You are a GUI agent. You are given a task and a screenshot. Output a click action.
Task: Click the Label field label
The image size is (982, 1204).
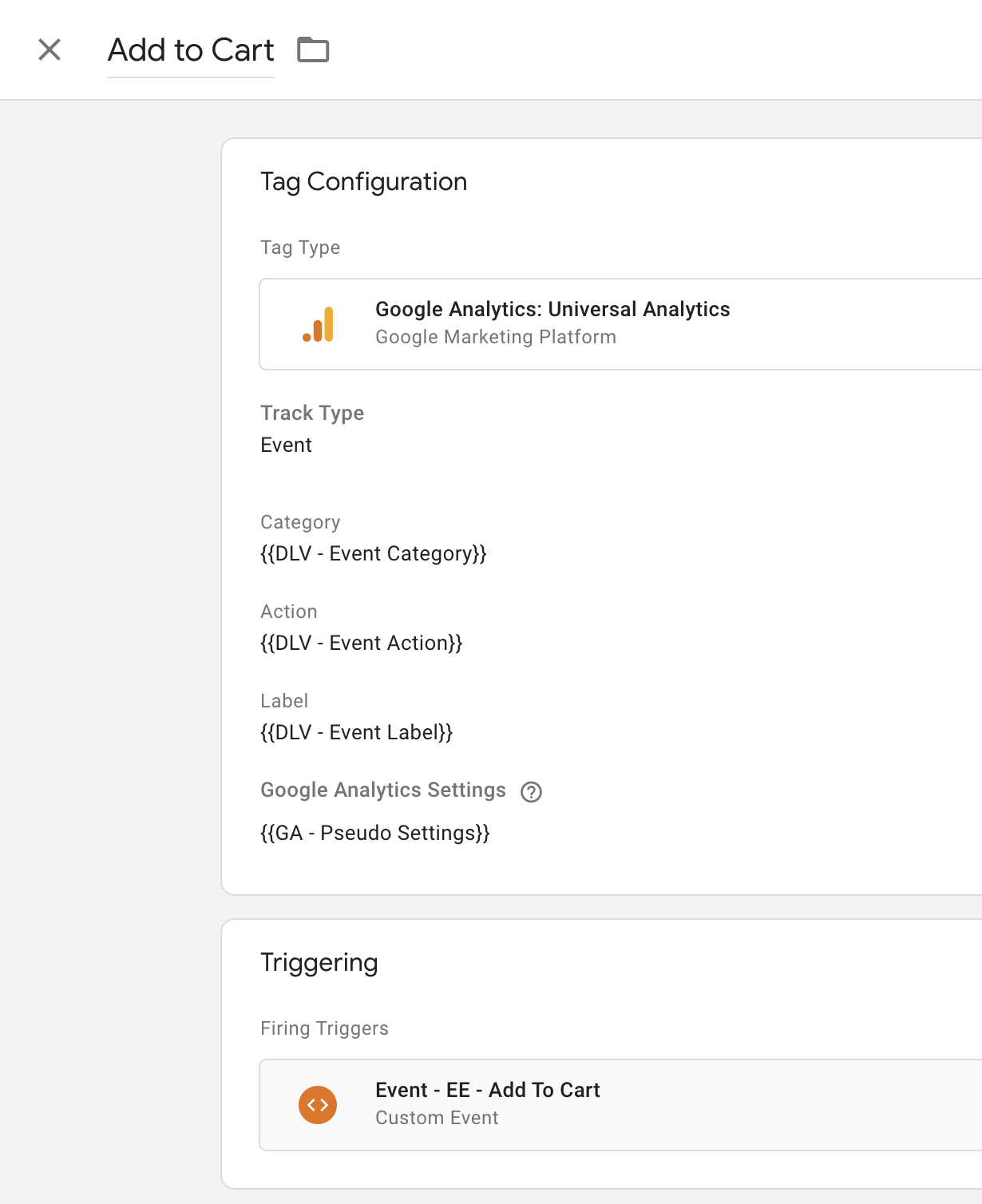point(284,701)
